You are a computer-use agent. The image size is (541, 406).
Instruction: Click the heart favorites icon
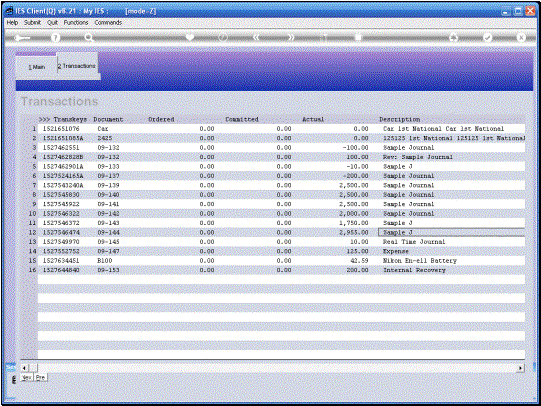tap(190, 37)
